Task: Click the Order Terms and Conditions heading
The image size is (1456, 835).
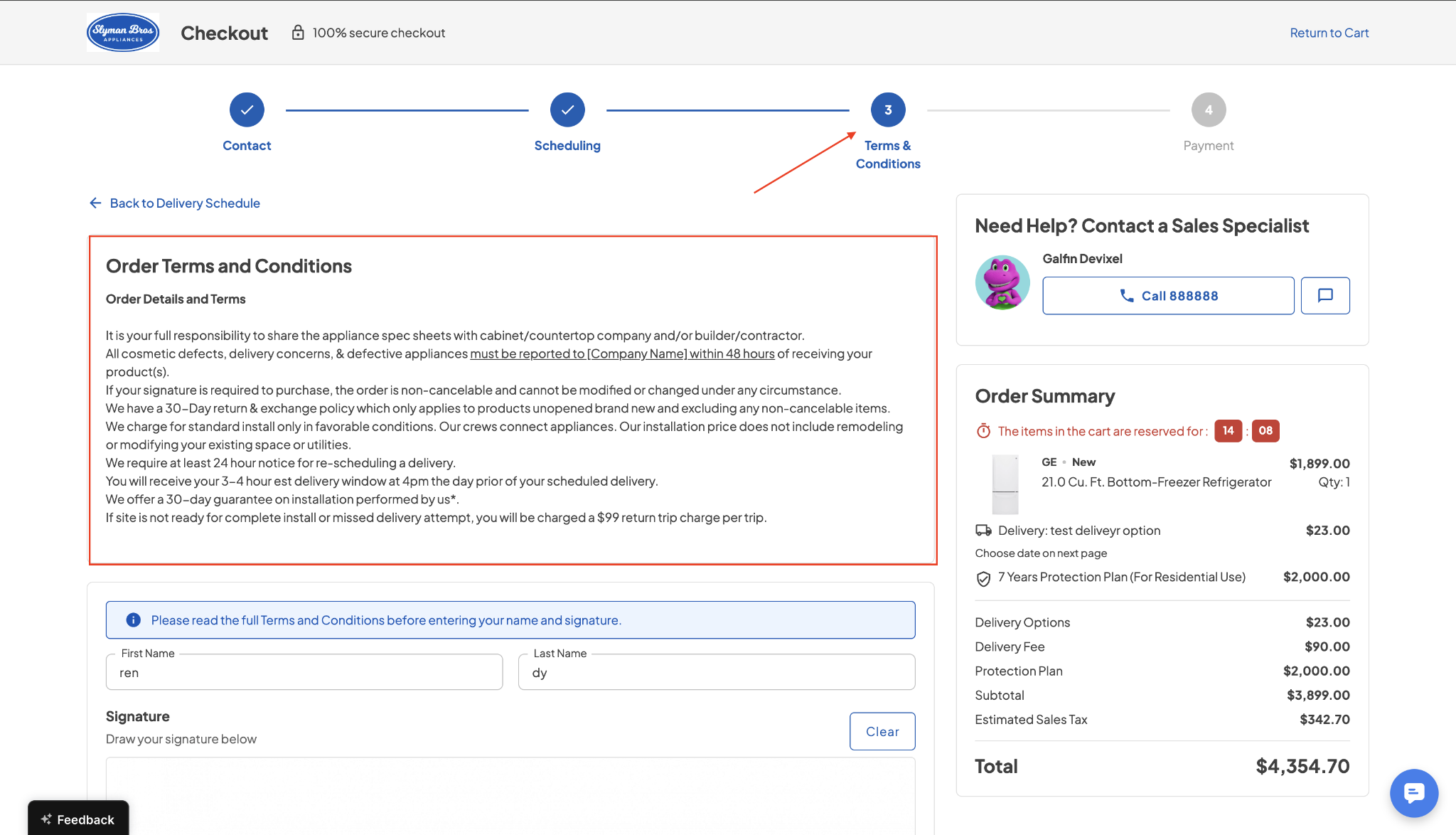Action: point(229,265)
